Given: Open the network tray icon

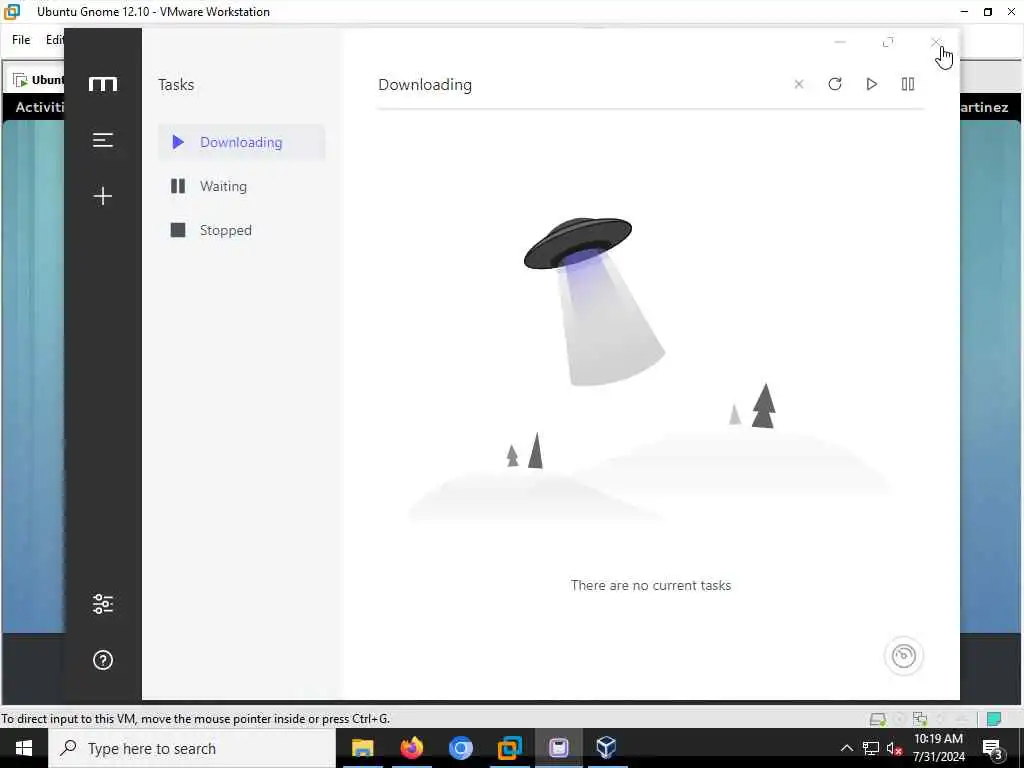Looking at the screenshot, I should click(871, 748).
